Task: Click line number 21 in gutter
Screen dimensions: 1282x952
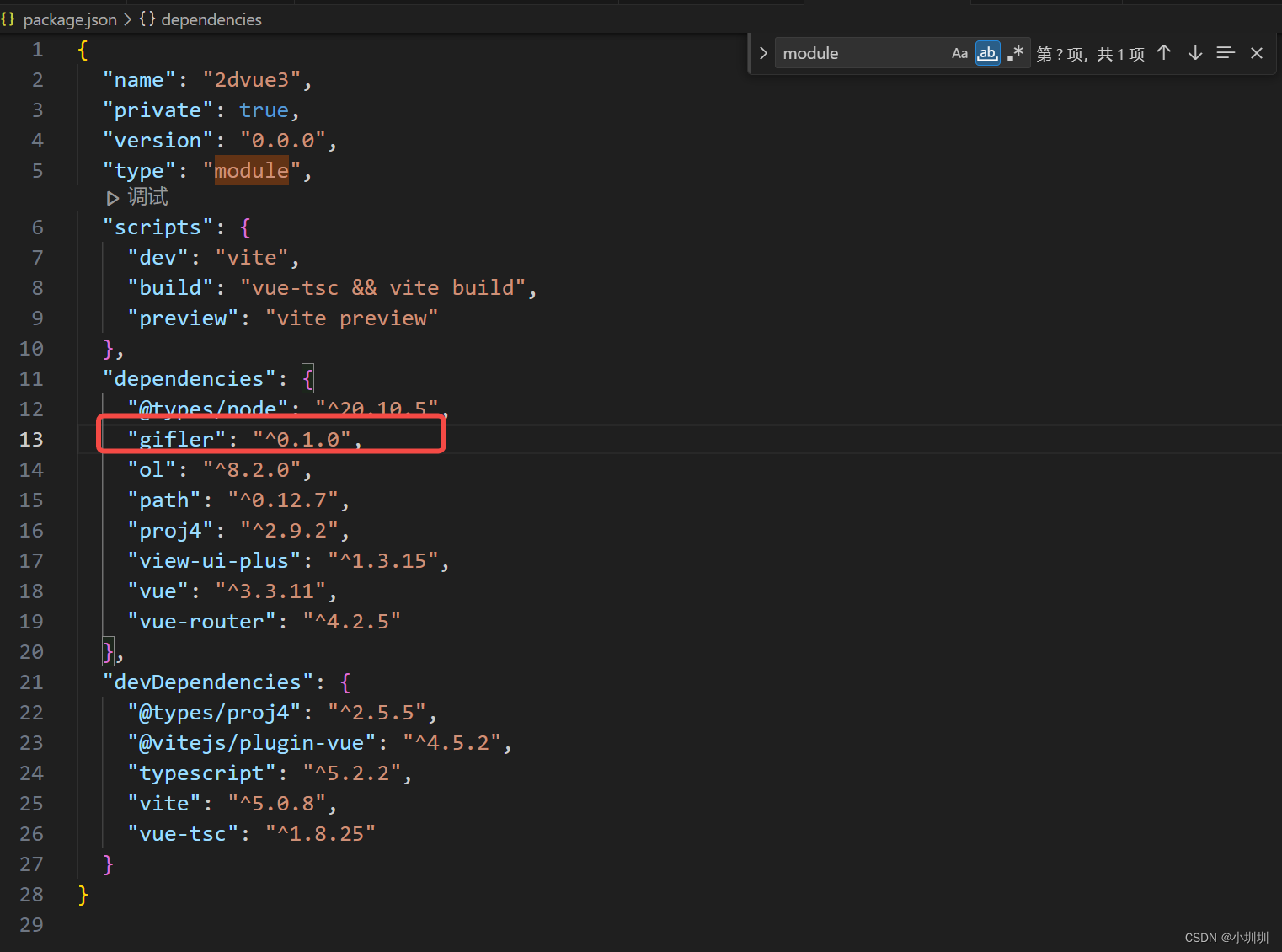Action: pos(31,682)
